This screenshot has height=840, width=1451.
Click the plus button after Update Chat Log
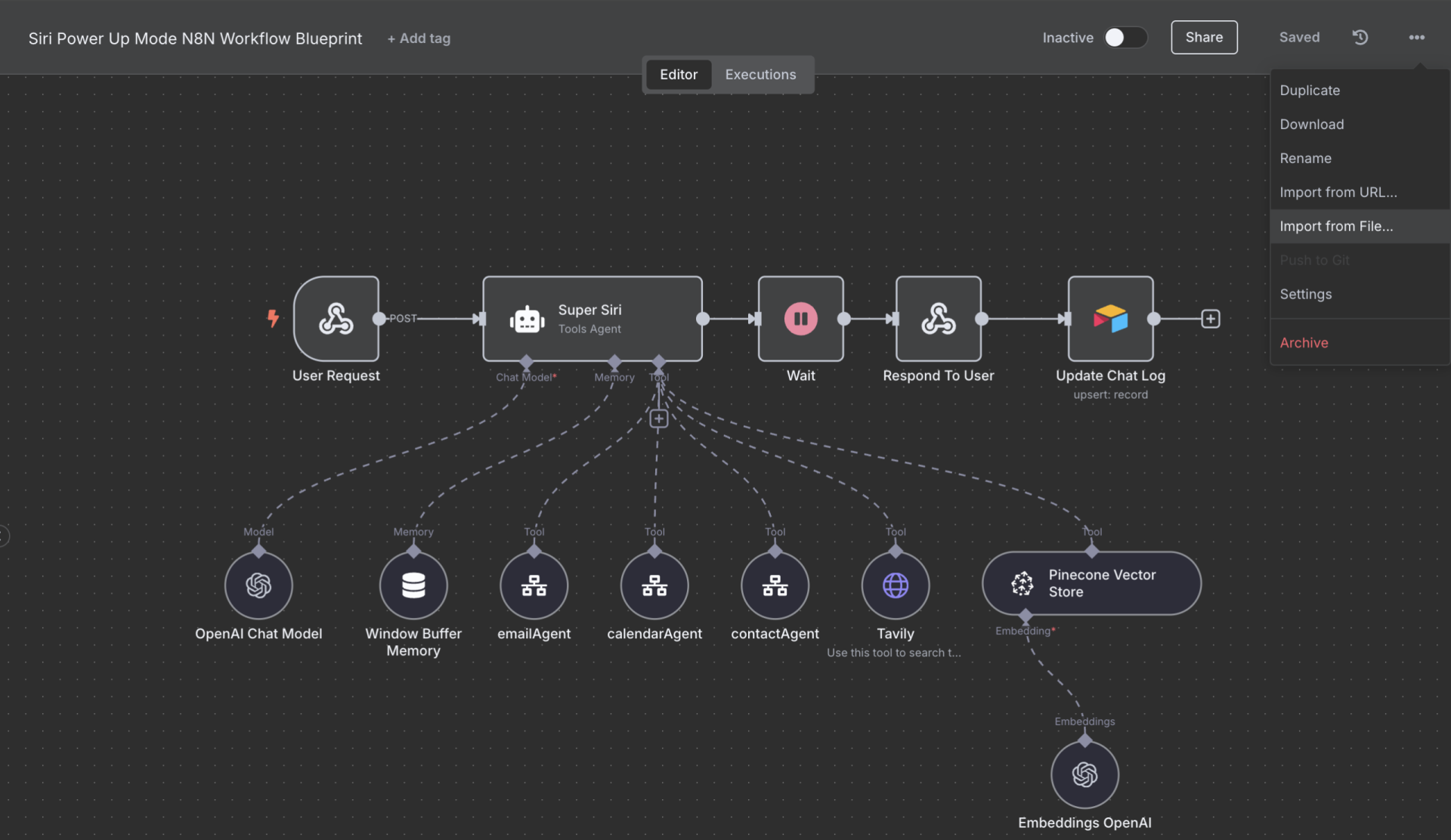(x=1210, y=319)
